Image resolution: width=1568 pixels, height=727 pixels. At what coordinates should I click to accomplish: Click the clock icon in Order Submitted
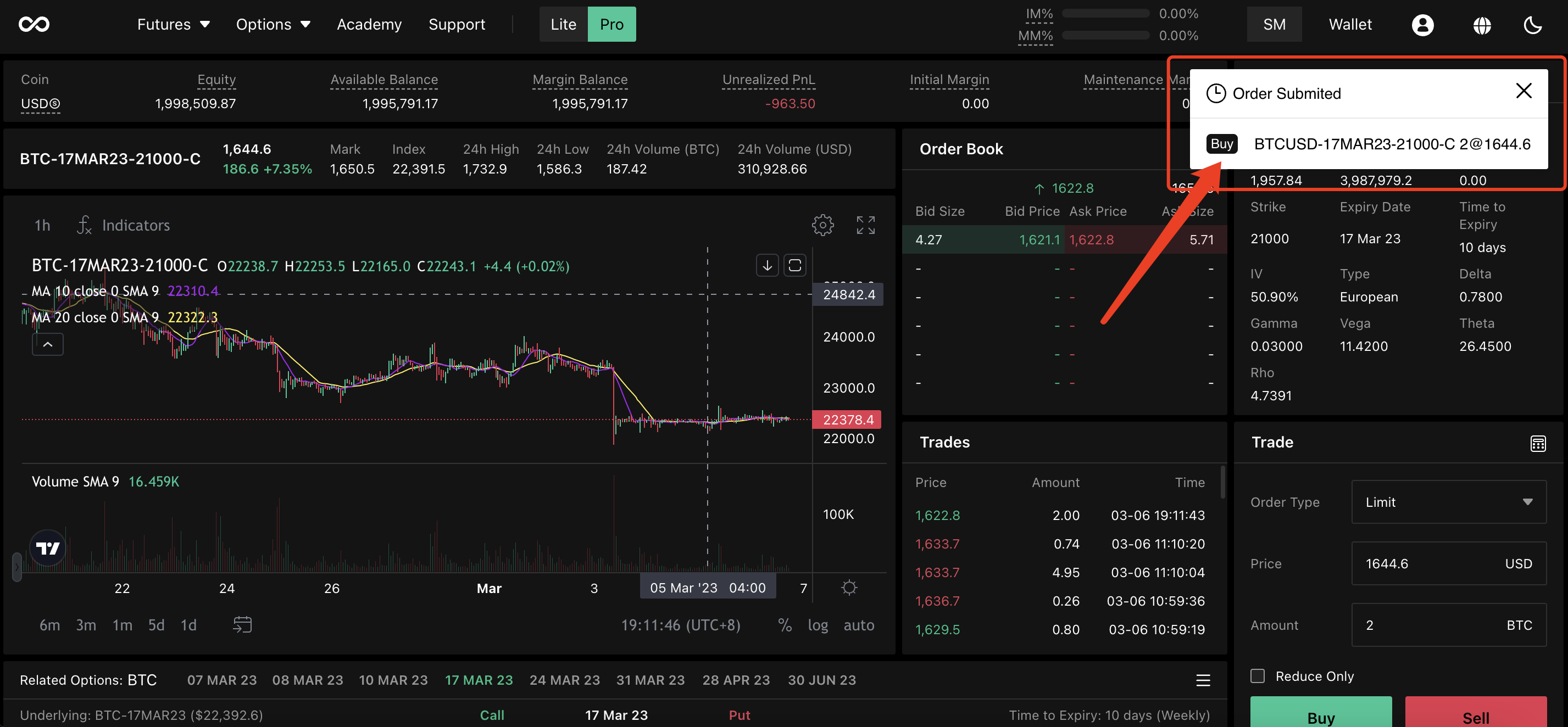coord(1216,94)
